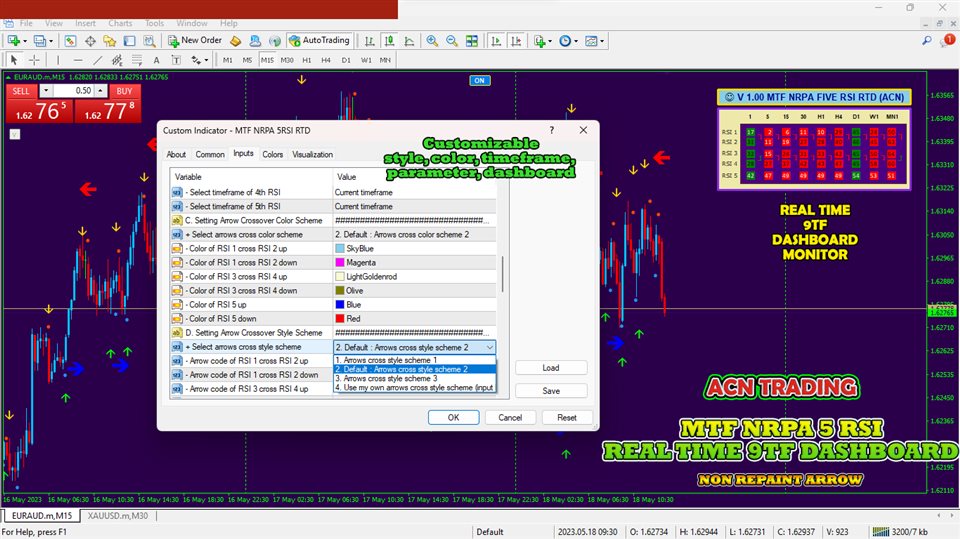Tile chart windows with grid icon
Image resolution: width=960 pixels, height=539 pixels.
[x=471, y=41]
